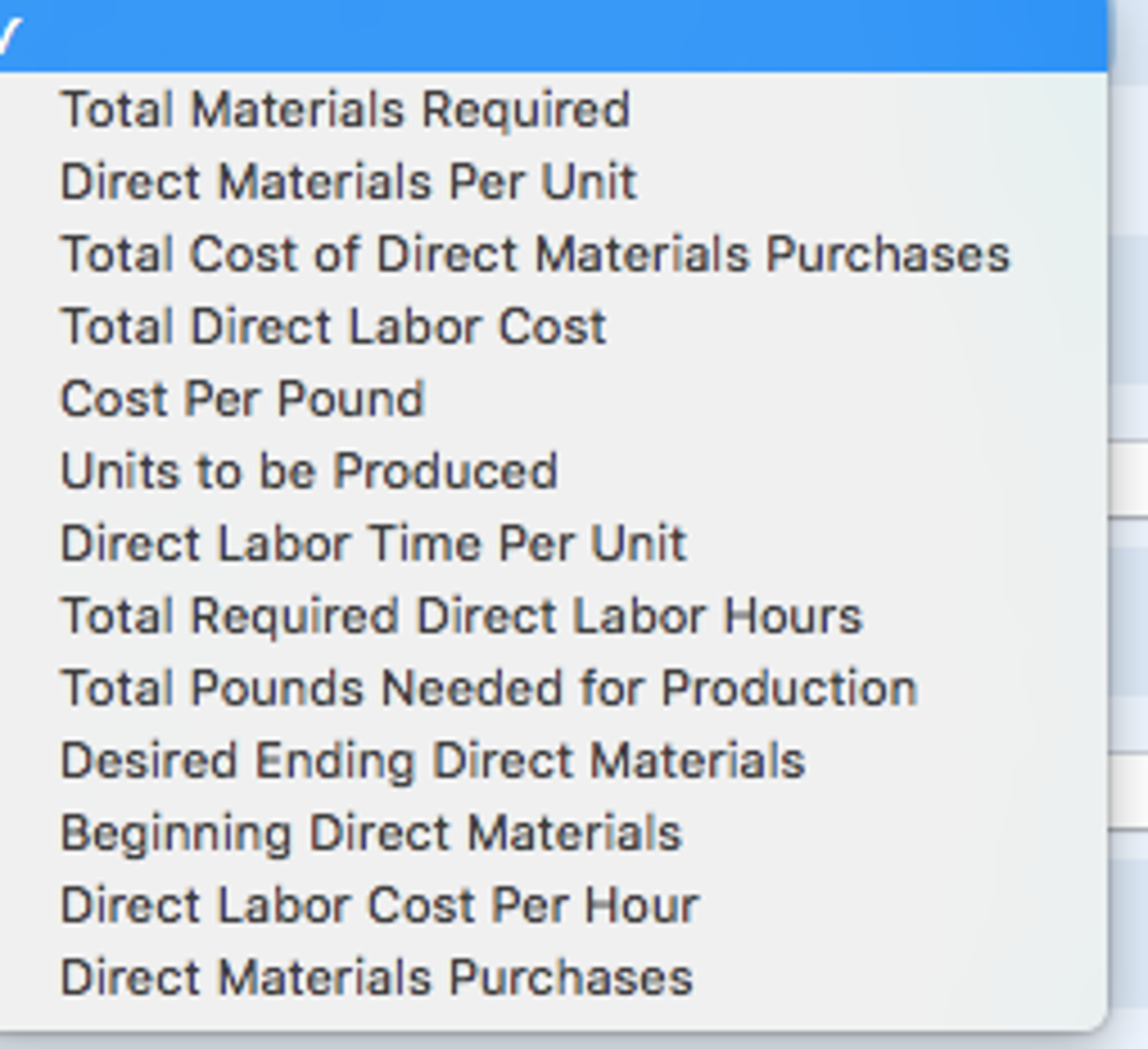Choose Total Direct Labor Cost
Viewport: 1148px width, 1049px height.
(x=333, y=327)
